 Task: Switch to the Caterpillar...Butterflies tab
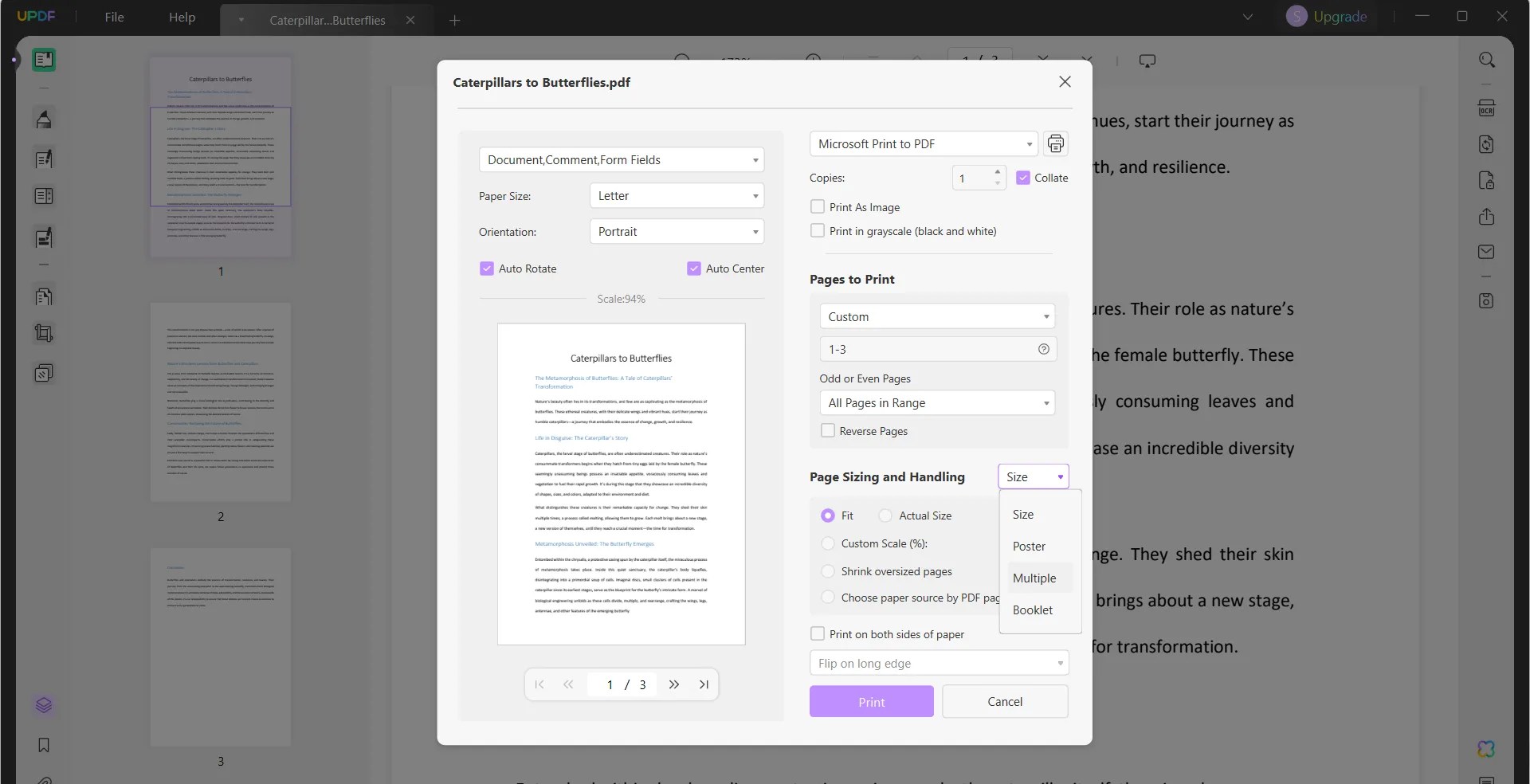pyautogui.click(x=327, y=20)
